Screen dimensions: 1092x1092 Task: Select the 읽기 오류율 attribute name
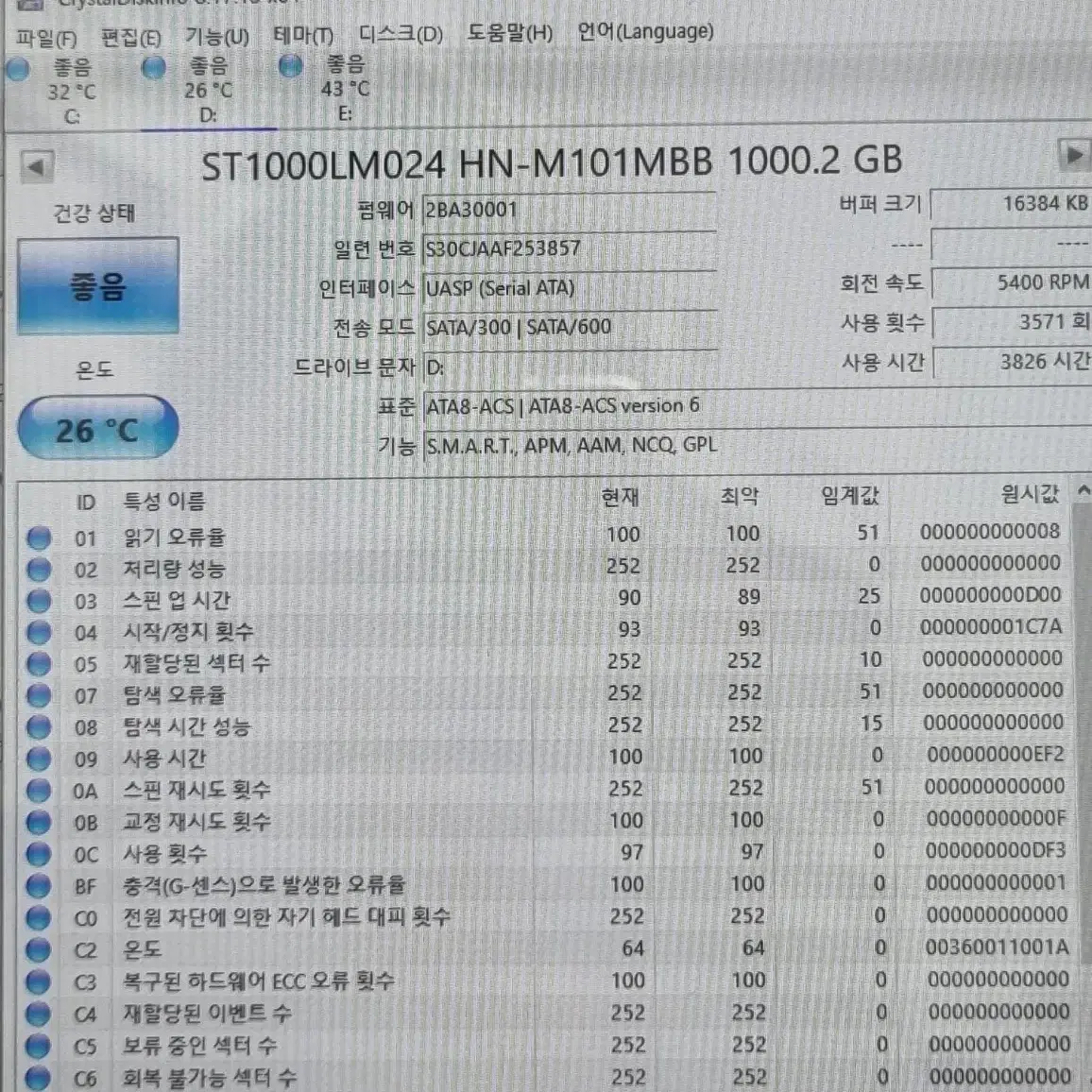tap(174, 537)
